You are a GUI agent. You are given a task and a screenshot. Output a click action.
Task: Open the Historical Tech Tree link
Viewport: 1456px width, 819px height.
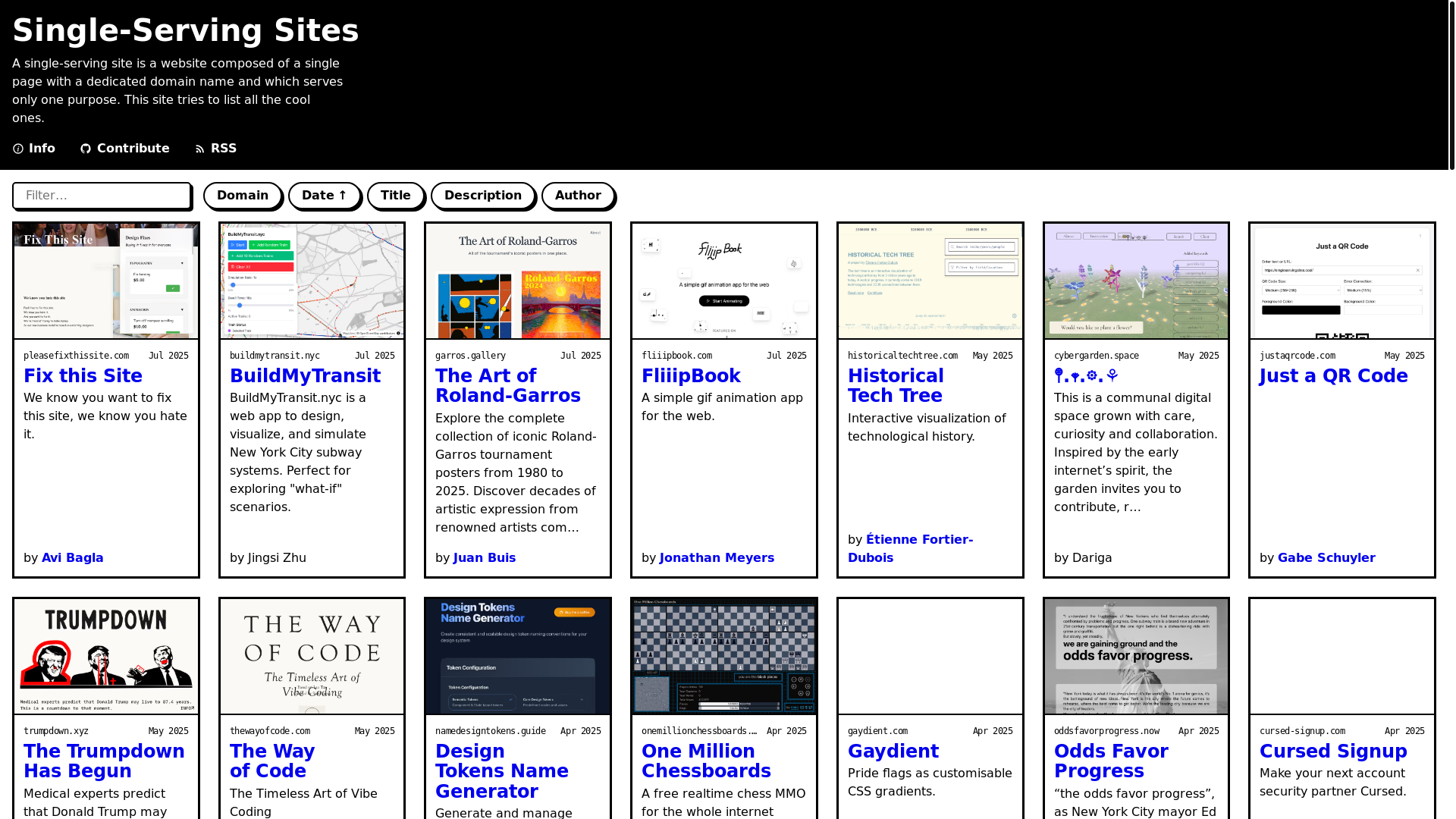tap(896, 386)
